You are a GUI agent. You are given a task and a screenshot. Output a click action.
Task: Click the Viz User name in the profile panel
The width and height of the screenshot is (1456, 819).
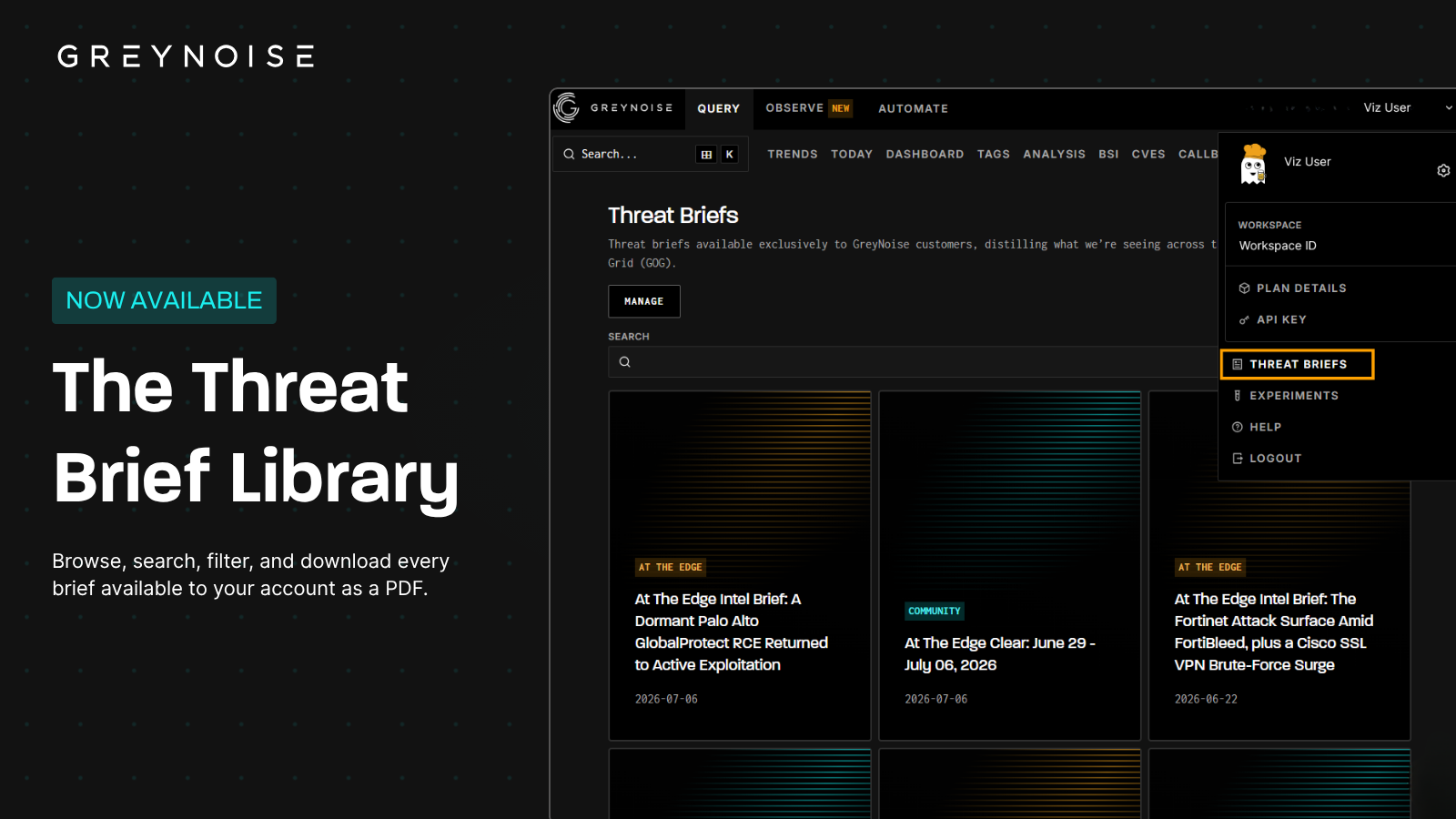coord(1308,162)
